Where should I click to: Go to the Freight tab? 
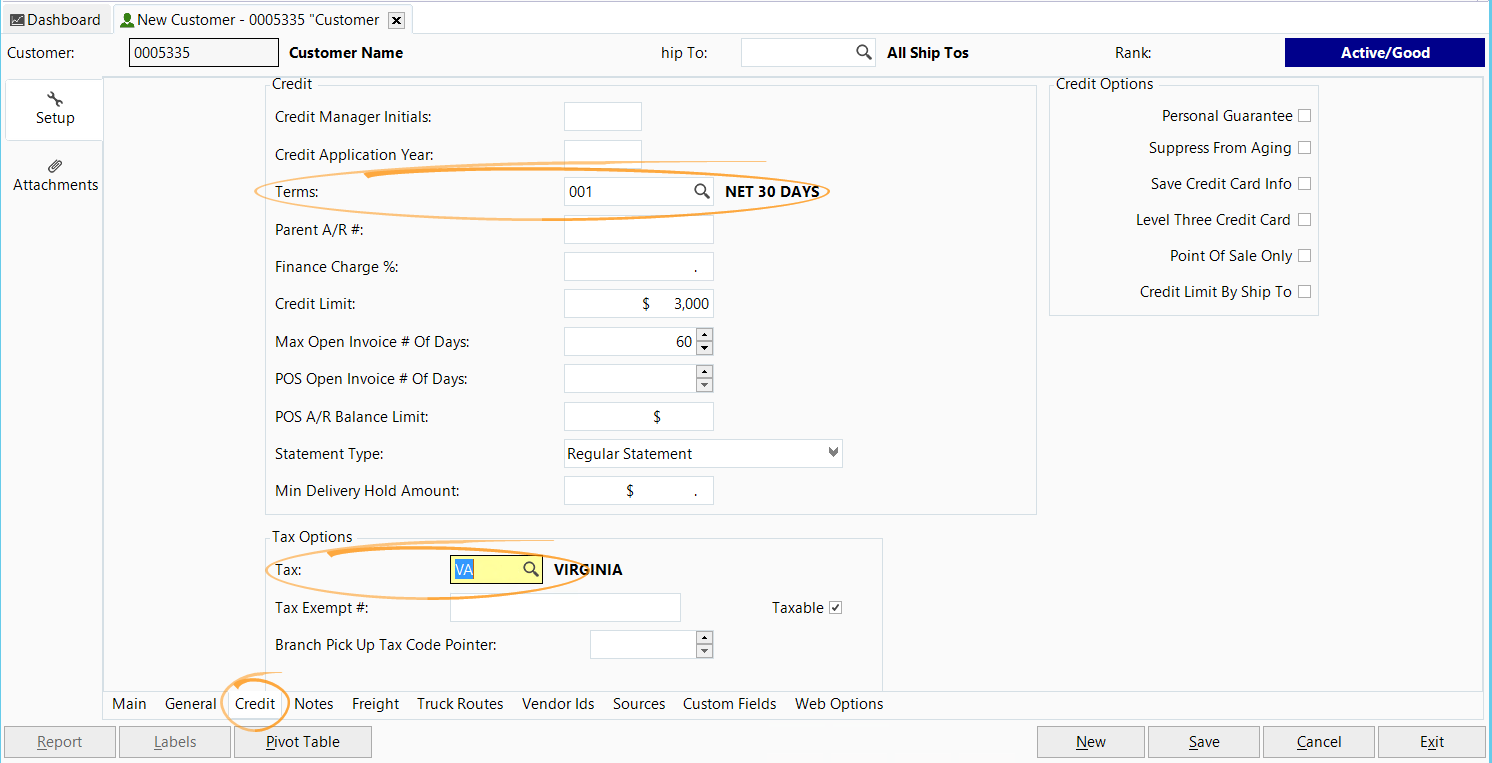pyautogui.click(x=375, y=704)
